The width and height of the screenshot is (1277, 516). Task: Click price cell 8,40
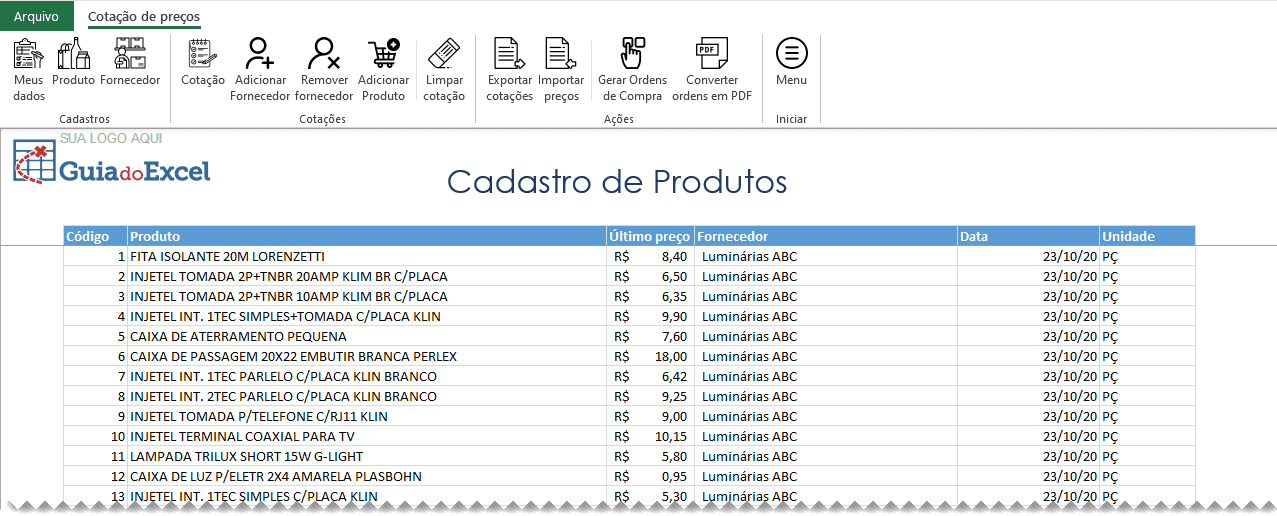(x=650, y=256)
